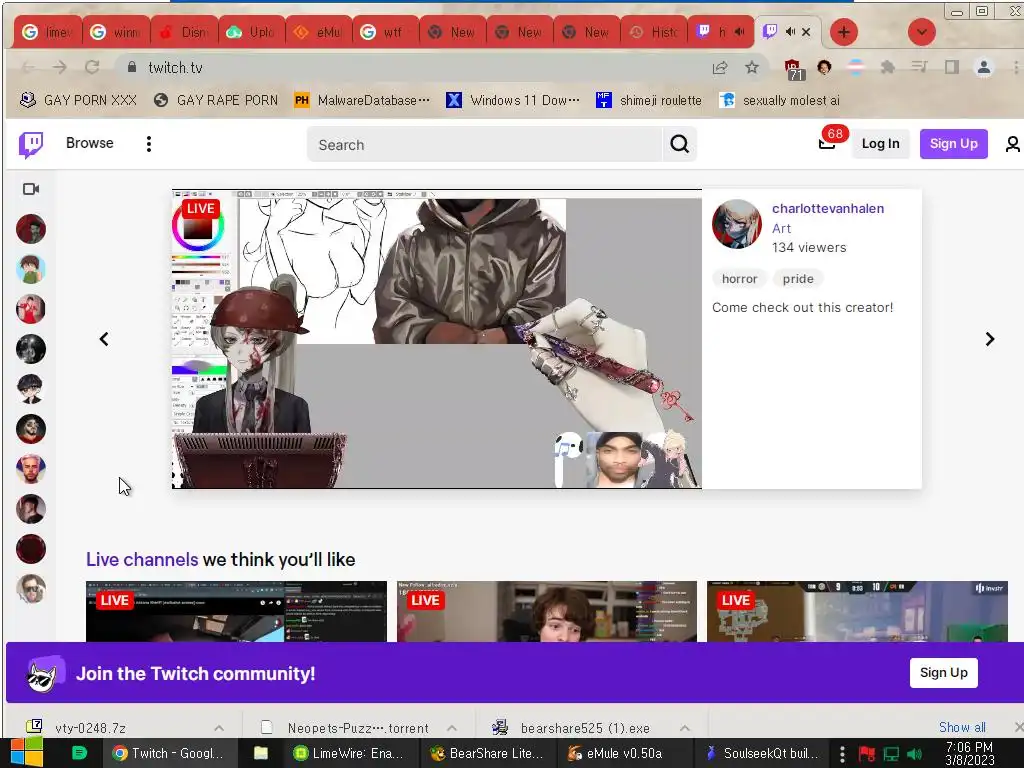Viewport: 1024px width, 768px height.
Task: Open the featured live art stream video
Action: coord(436,339)
